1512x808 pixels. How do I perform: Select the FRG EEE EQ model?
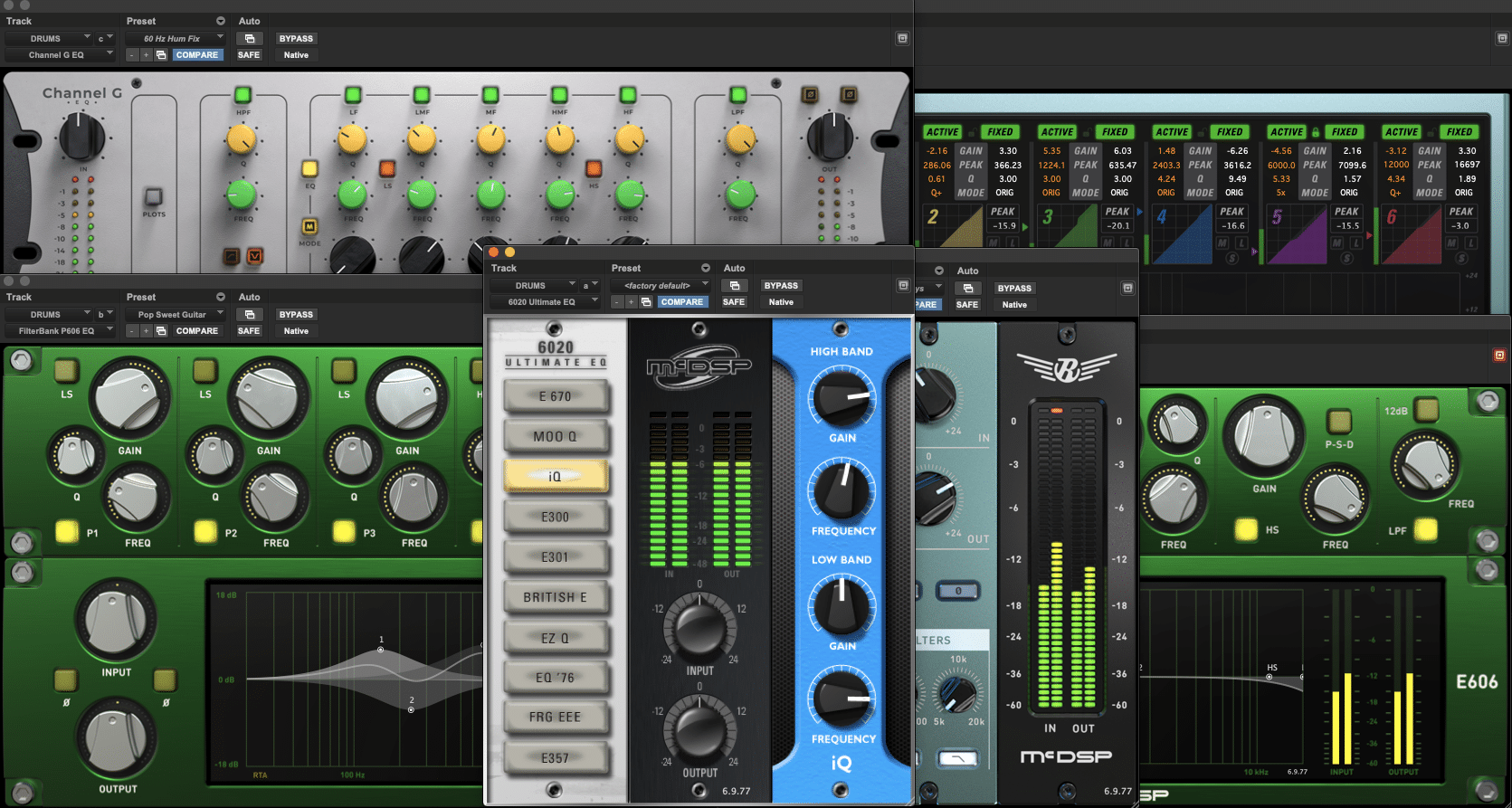click(x=556, y=717)
